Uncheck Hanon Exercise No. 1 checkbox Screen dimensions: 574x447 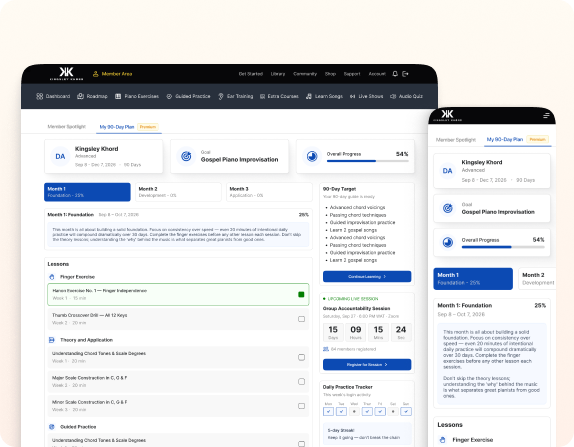pyautogui.click(x=301, y=294)
